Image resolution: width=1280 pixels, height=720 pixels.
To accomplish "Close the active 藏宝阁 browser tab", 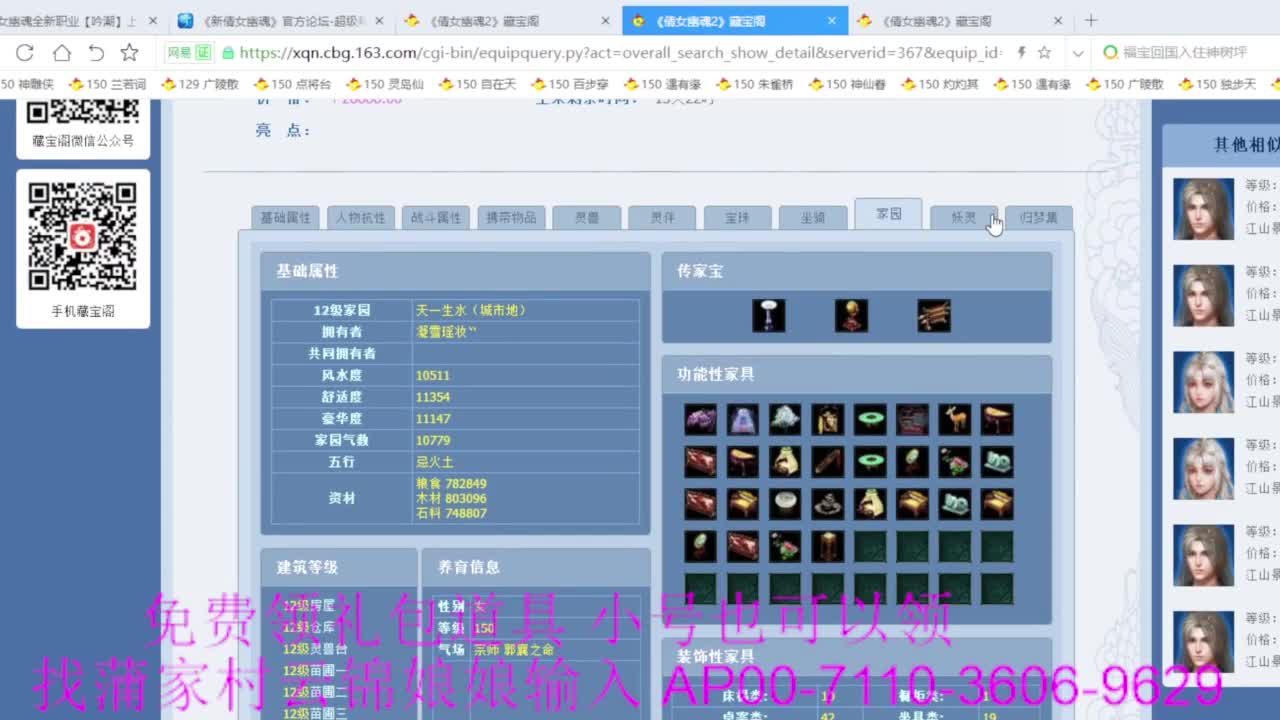I will pyautogui.click(x=832, y=20).
